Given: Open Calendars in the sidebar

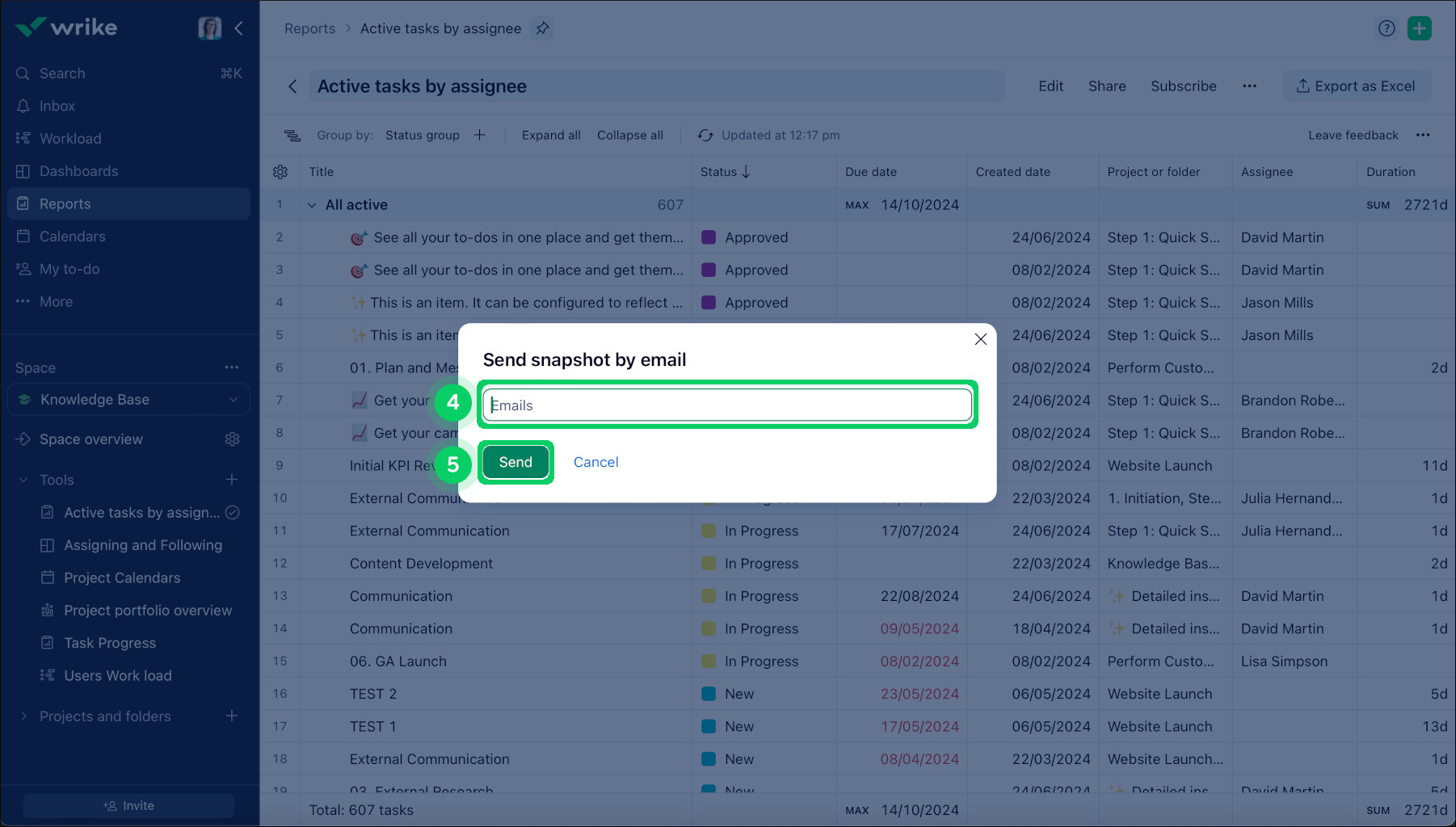Looking at the screenshot, I should tap(72, 237).
